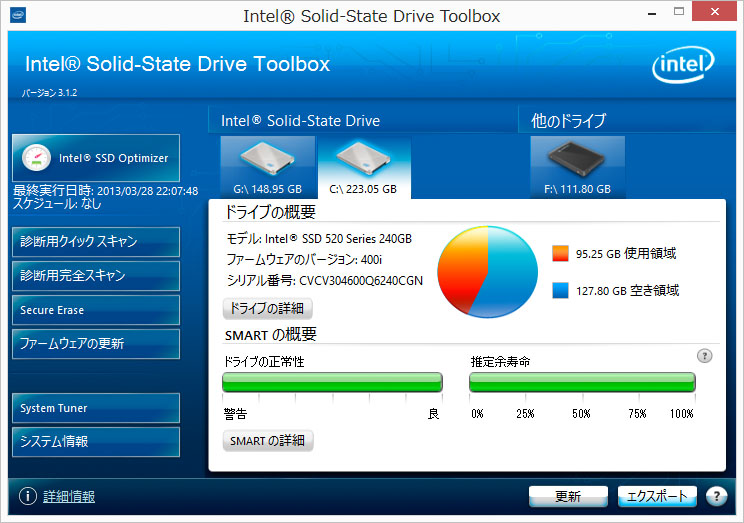Click the serial number CVCV304600Q6240CGN text
The width and height of the screenshot is (744, 523).
click(x=361, y=281)
